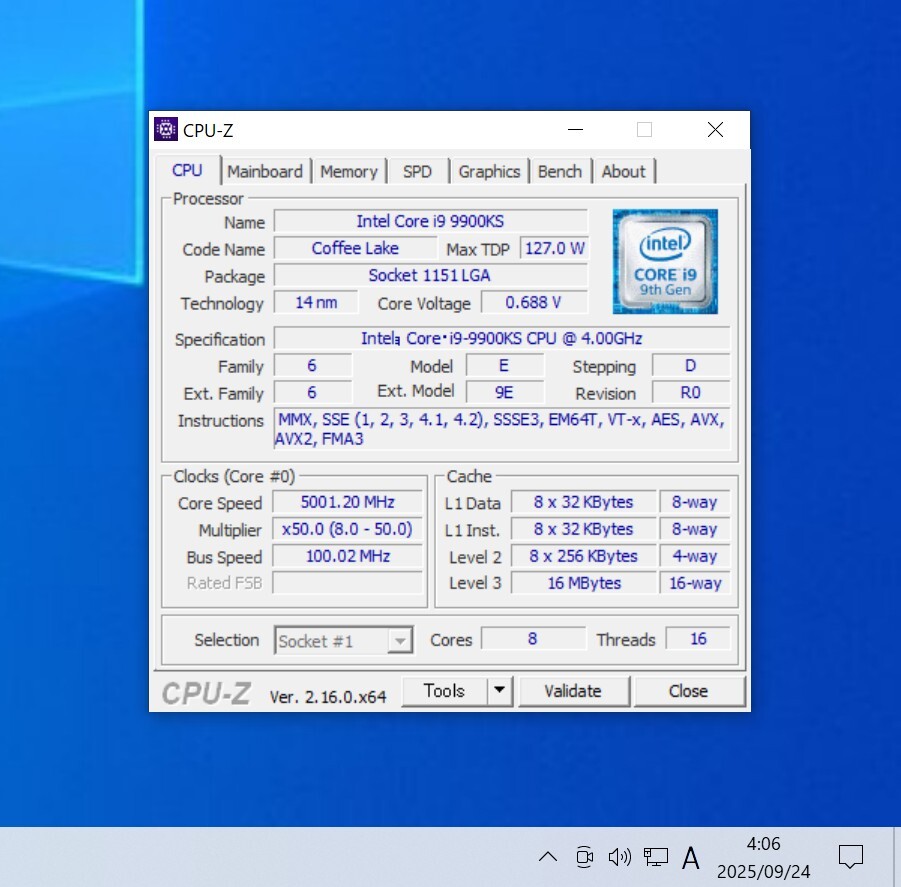Open the Socket #1 selection dropdown

344,641
